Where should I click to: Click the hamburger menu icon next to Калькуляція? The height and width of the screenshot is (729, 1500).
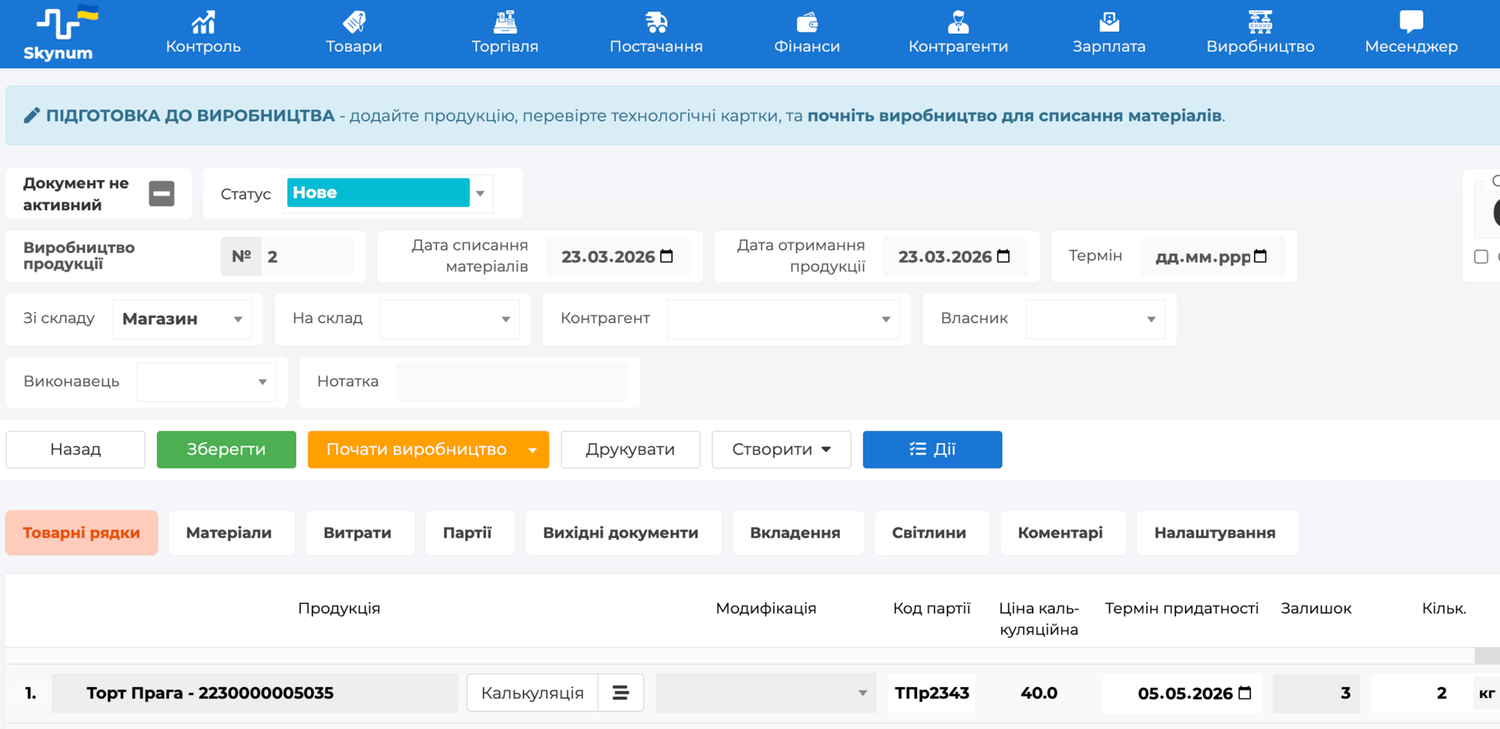[x=621, y=693]
